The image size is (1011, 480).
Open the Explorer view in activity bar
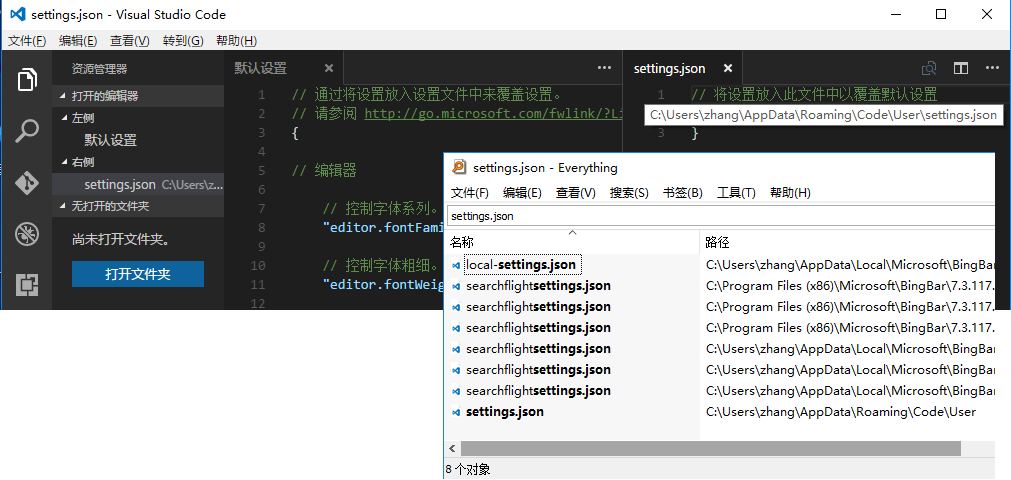[26, 80]
